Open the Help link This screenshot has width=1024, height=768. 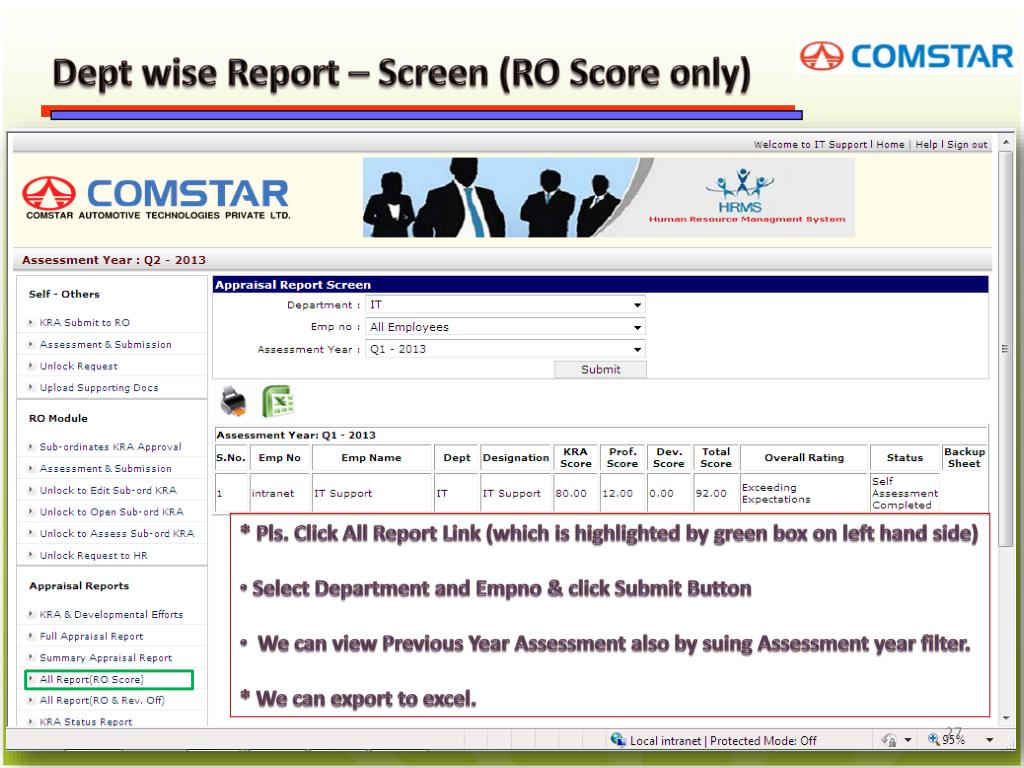pos(926,144)
